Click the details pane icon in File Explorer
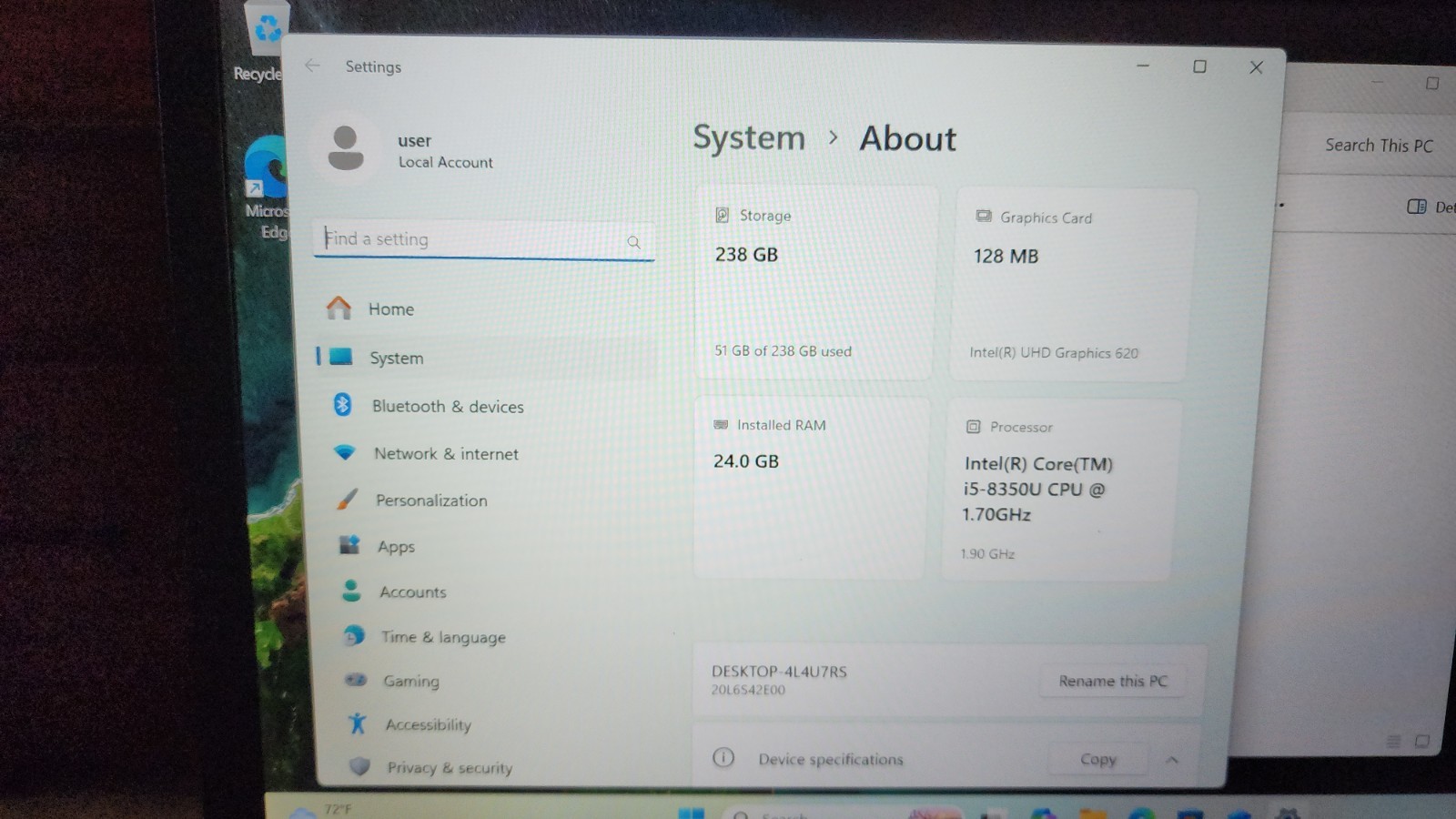This screenshot has width=1456, height=819. 1417,207
